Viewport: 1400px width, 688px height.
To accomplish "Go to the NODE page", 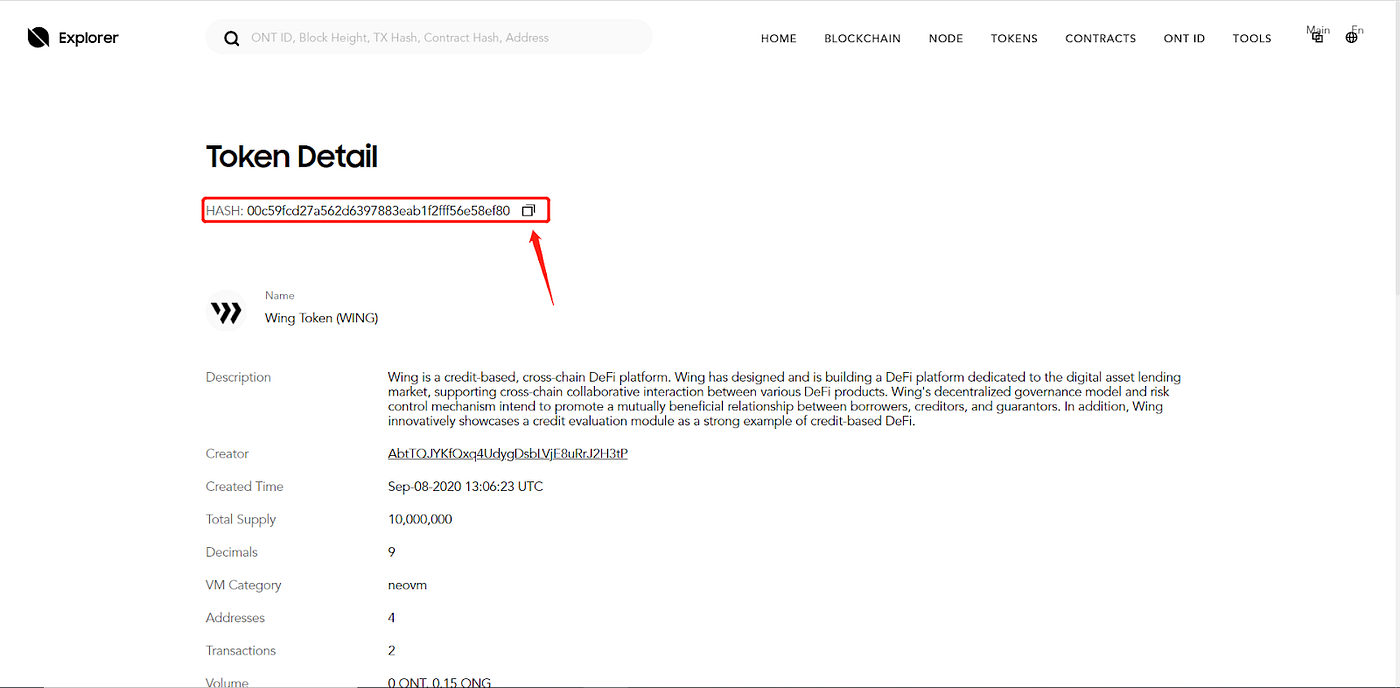I will point(945,38).
